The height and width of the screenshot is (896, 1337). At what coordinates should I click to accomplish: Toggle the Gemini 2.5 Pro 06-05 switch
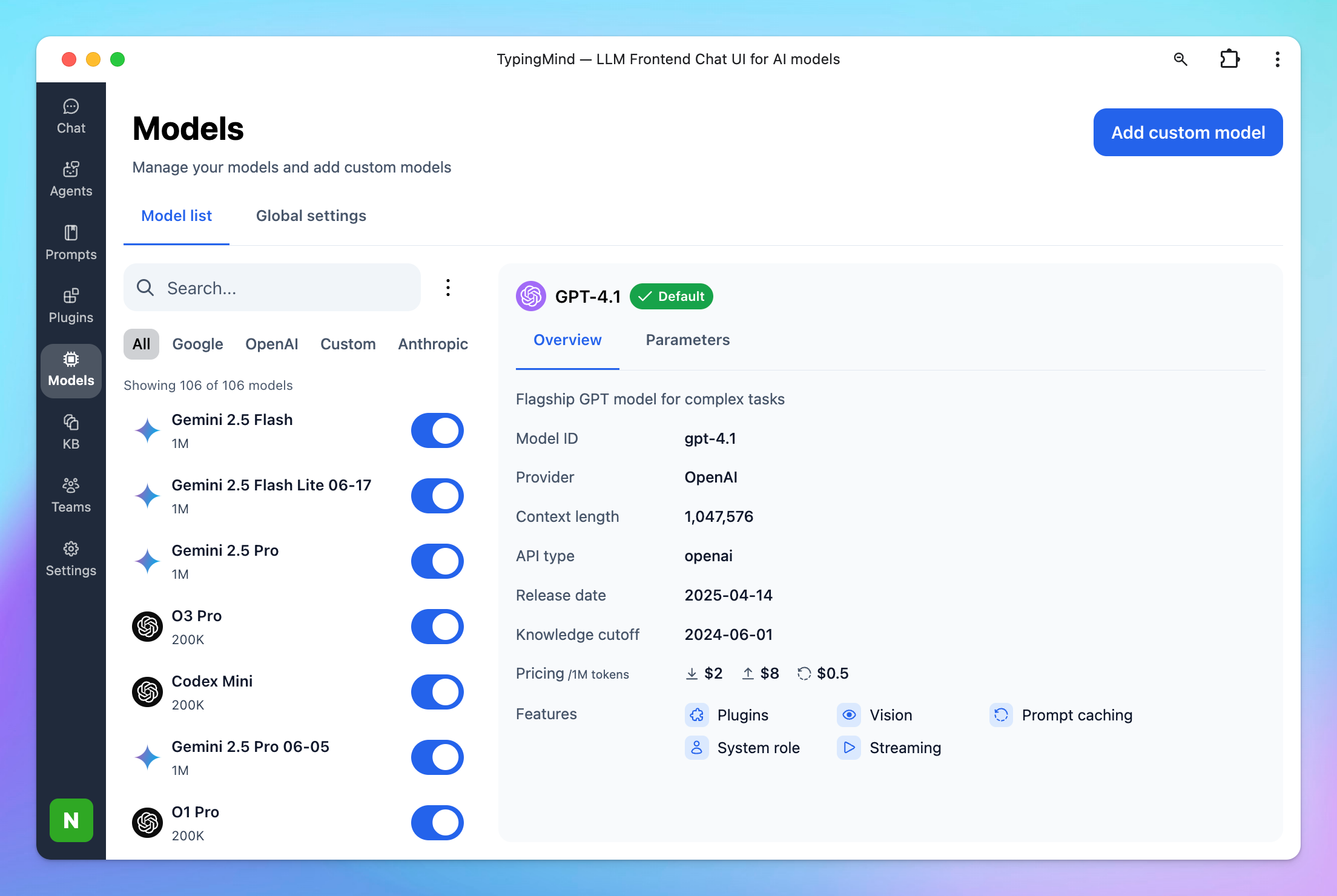click(437, 757)
